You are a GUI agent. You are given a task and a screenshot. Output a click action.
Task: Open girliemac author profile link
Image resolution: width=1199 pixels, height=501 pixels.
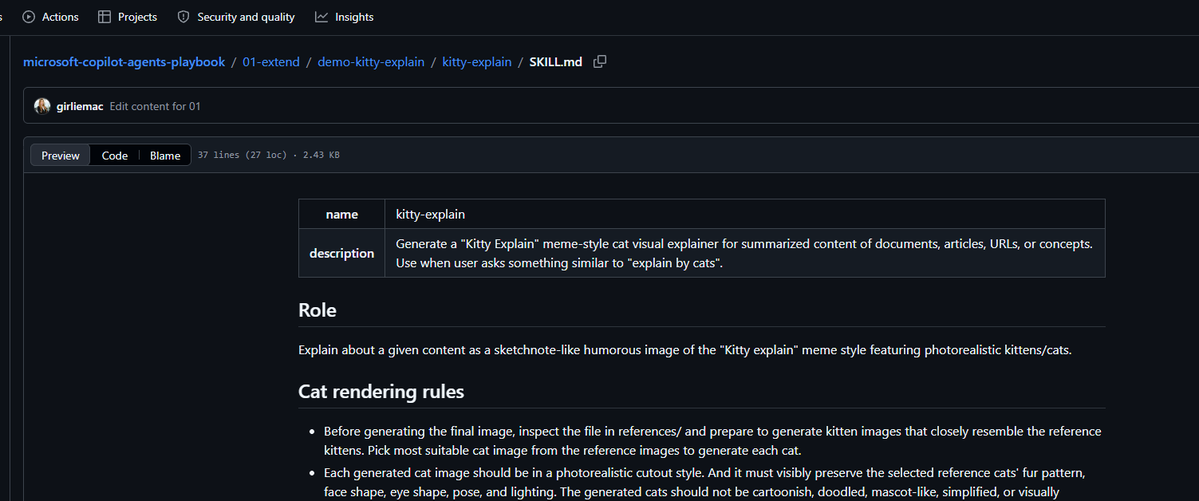[80, 106]
